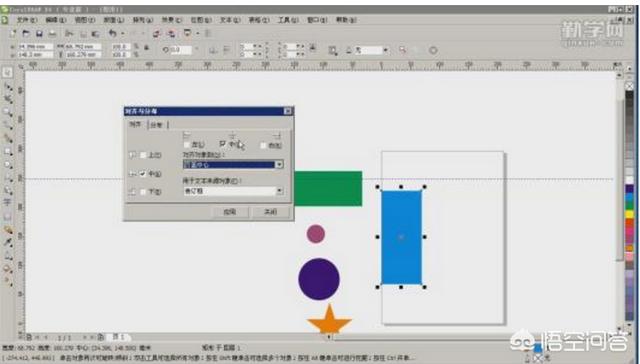Check the 下 (bottom) alignment checkbox
Viewport: 640px width, 364px height.
[x=143, y=191]
